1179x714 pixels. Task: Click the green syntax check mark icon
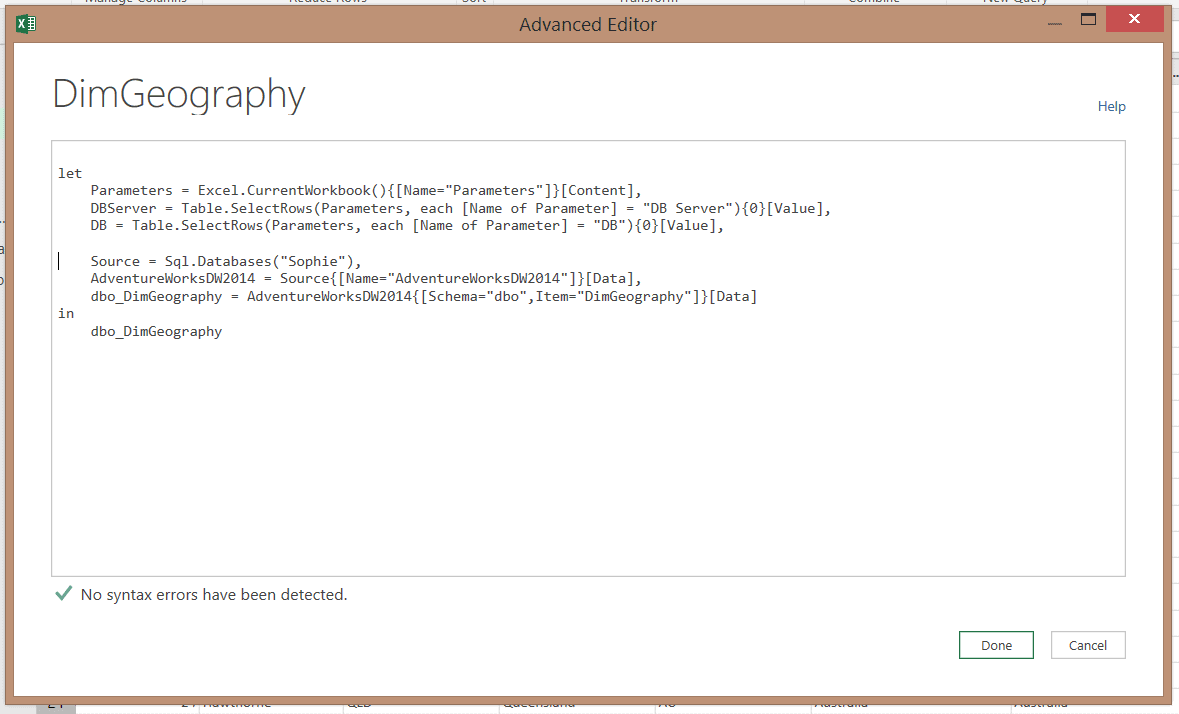[x=63, y=594]
